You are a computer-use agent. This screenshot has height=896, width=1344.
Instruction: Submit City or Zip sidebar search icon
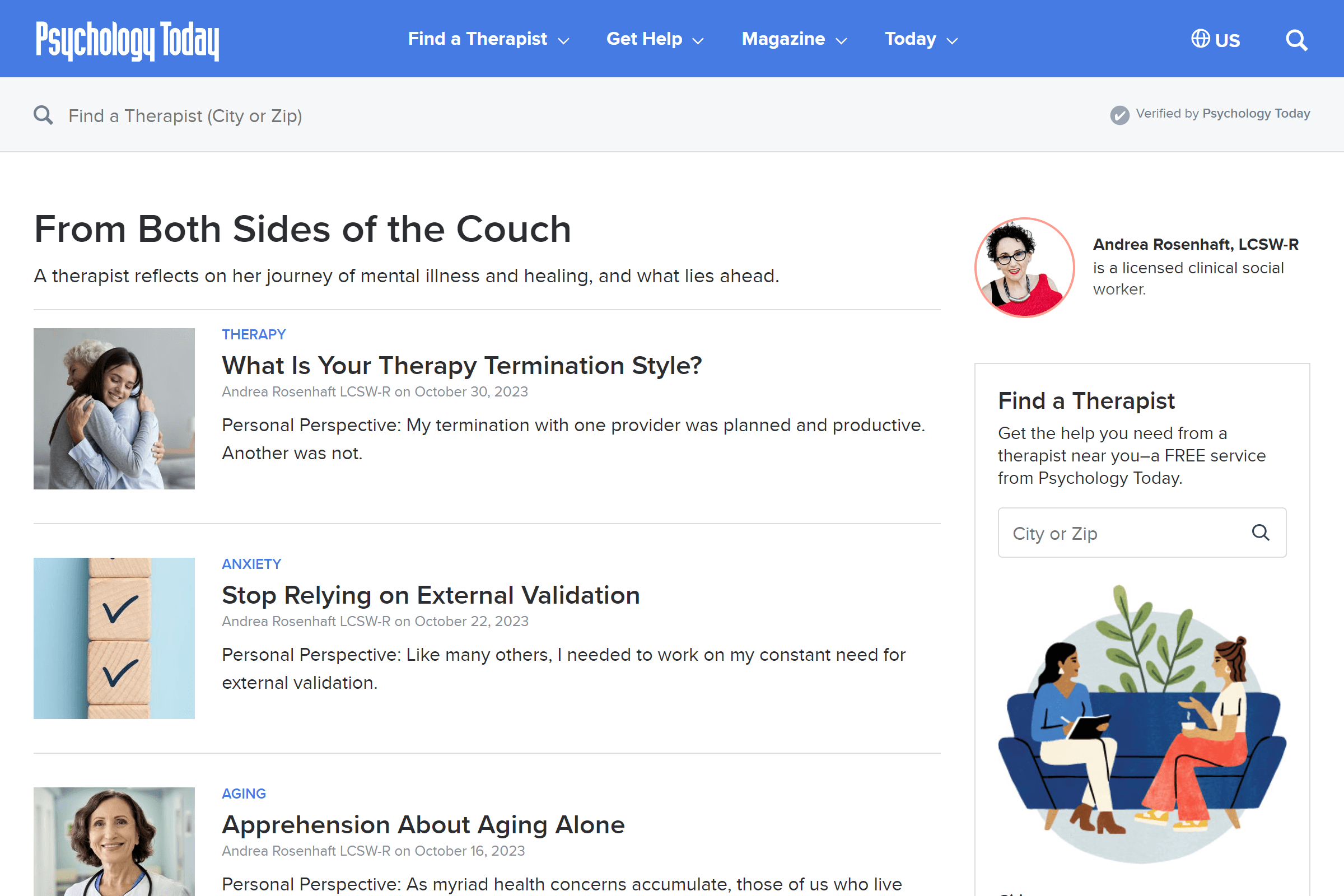click(1260, 533)
